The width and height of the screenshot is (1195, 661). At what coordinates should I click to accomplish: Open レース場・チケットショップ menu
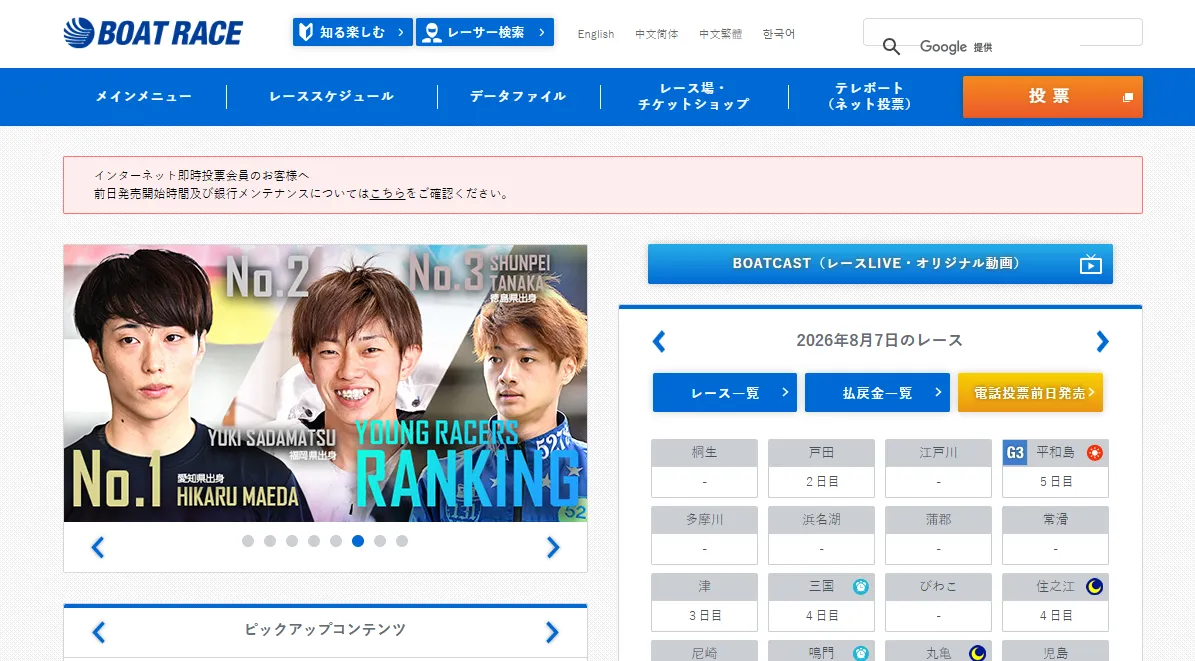coord(694,97)
